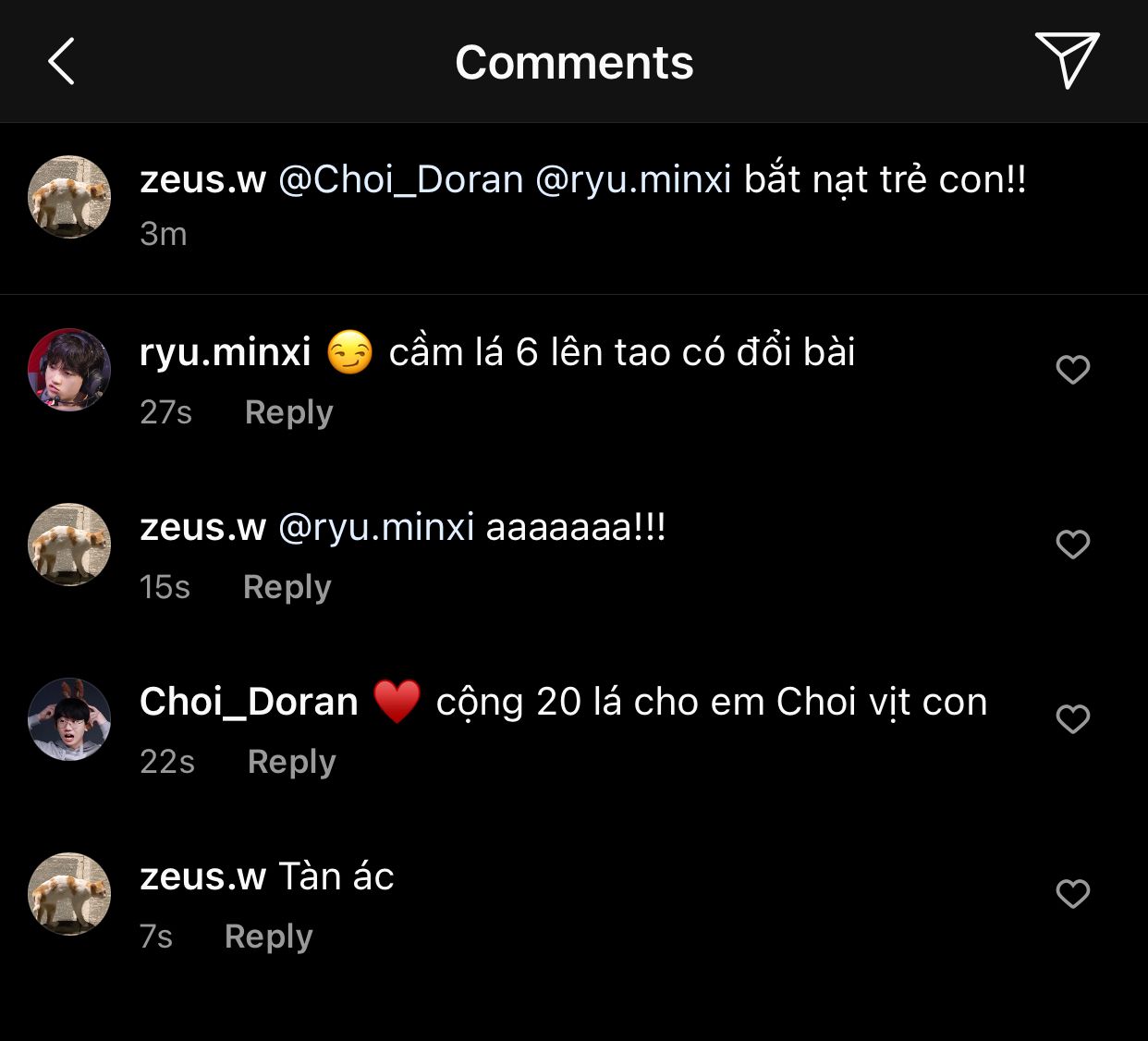
Task: Reply to the 'Tàn ác' comment
Action: click(268, 937)
